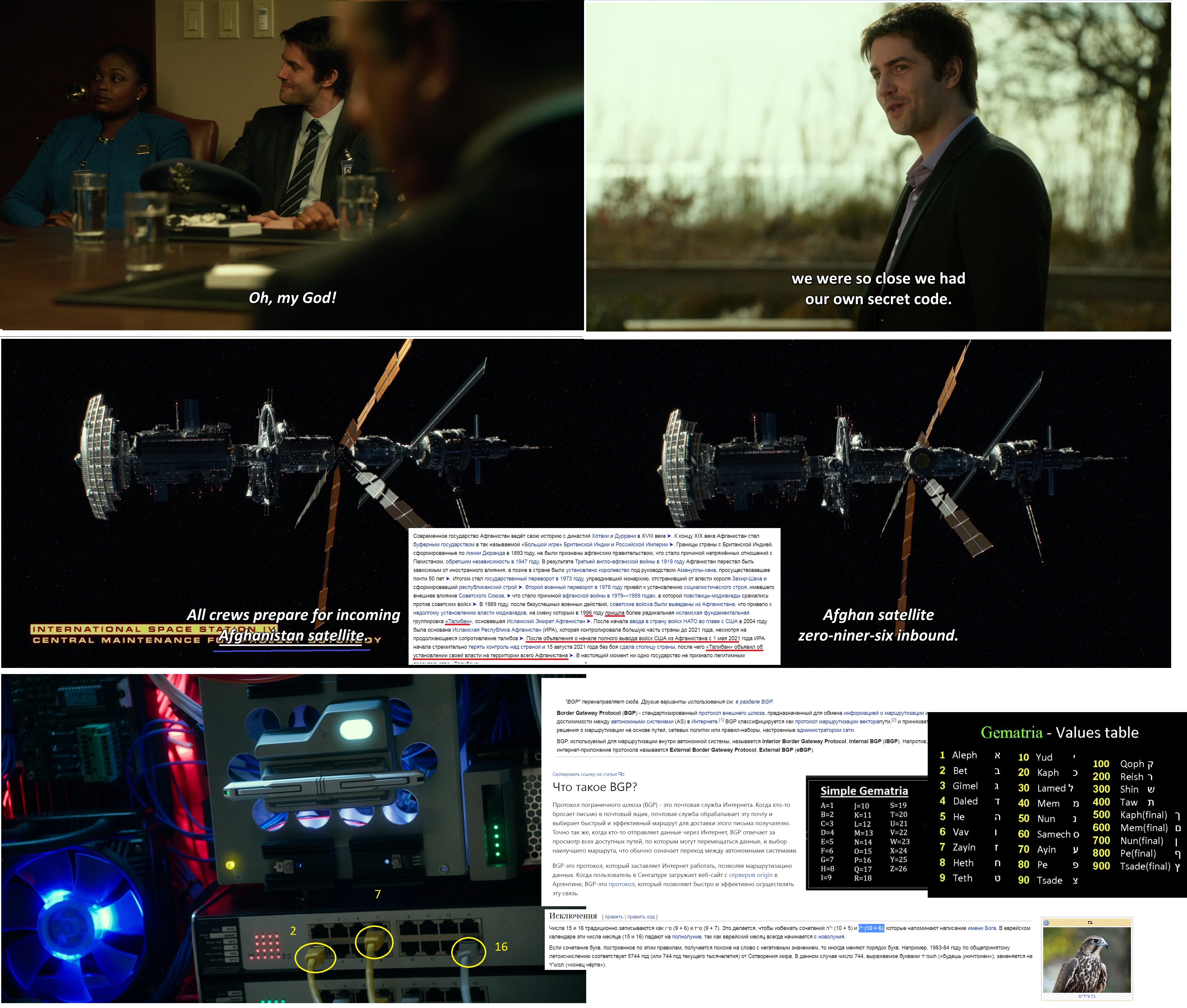Click the 400 Taw row in Gematria table

[1124, 802]
